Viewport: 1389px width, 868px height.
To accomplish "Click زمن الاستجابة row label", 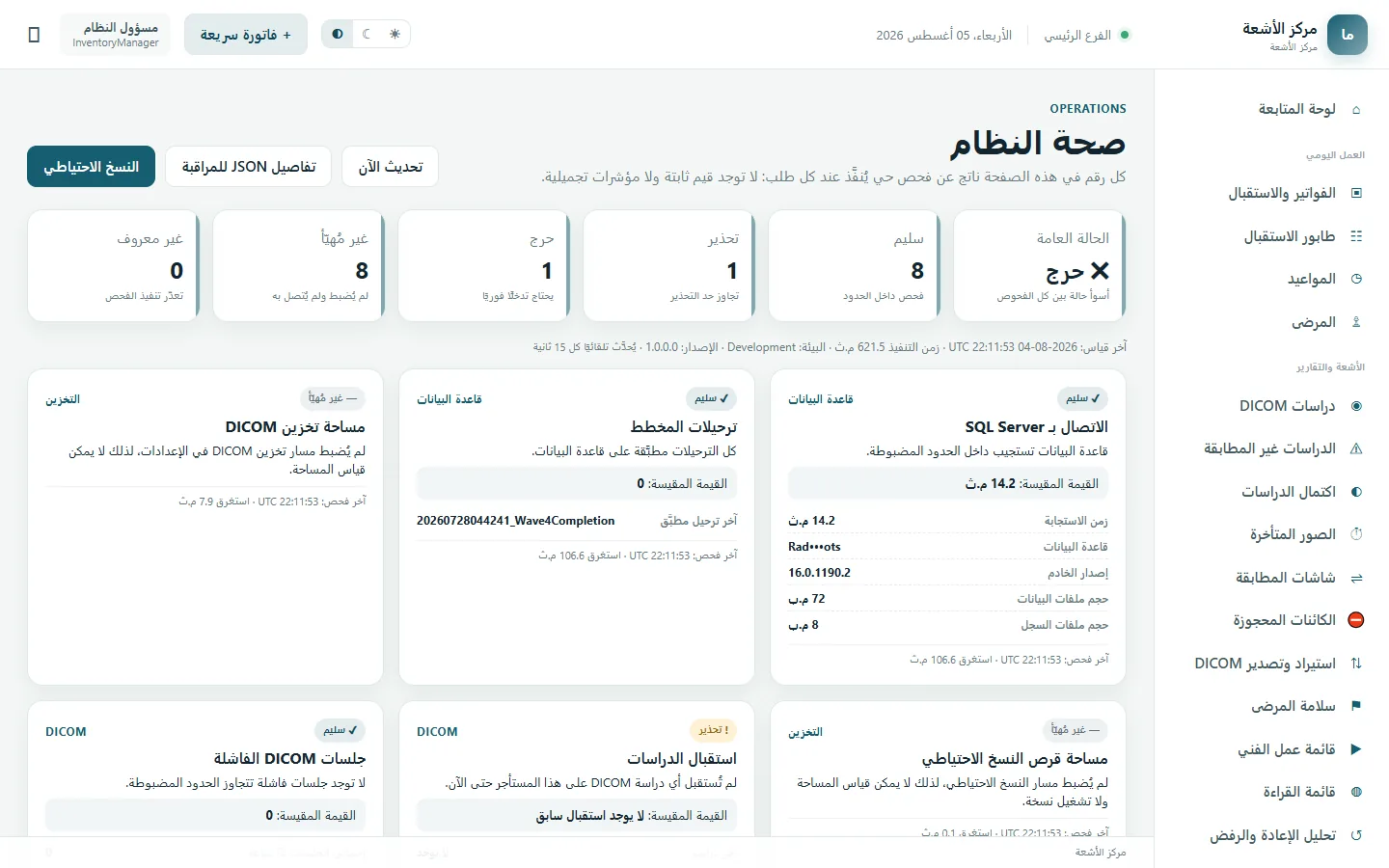I will point(1076,521).
